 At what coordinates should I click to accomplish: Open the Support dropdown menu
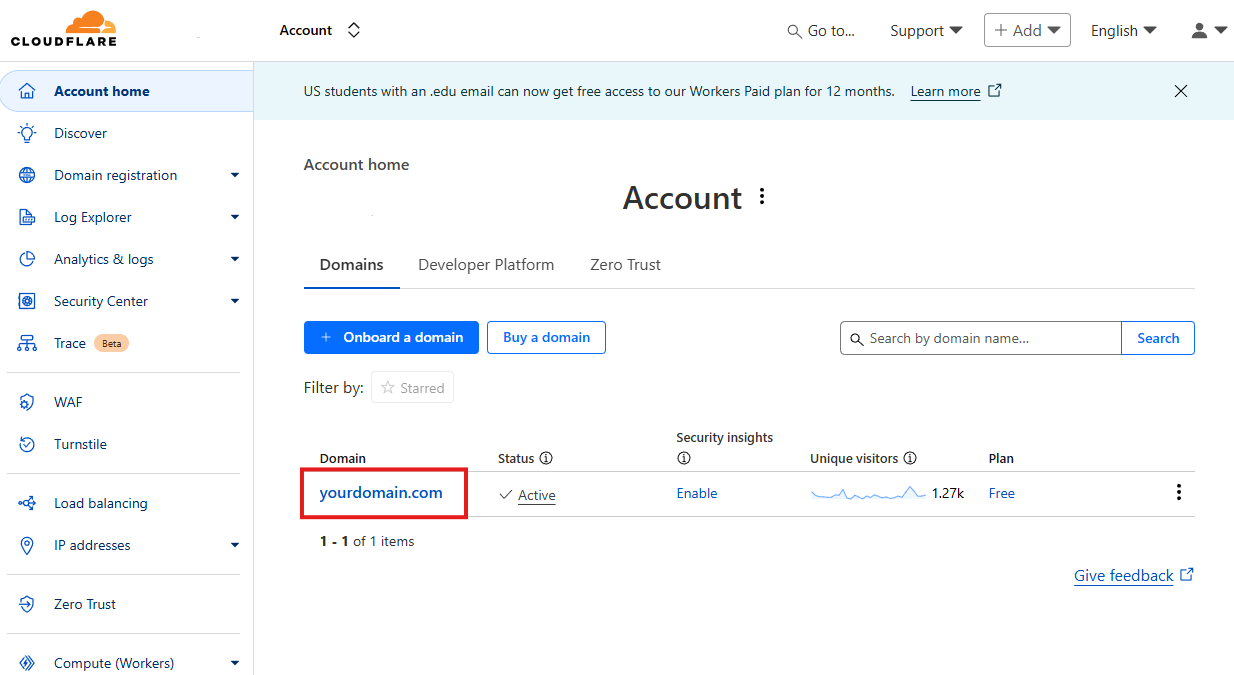point(926,31)
